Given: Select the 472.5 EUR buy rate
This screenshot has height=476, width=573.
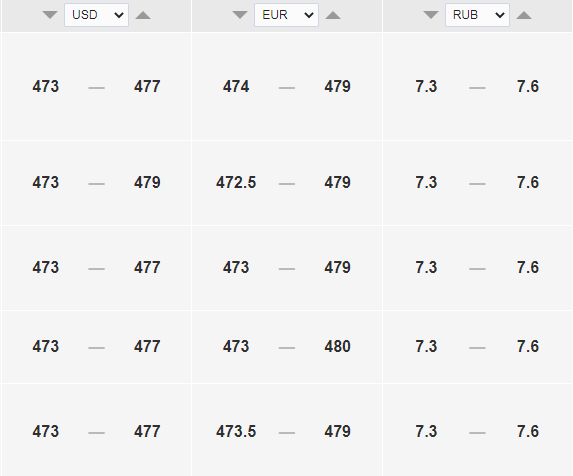Looking at the screenshot, I should [236, 182].
